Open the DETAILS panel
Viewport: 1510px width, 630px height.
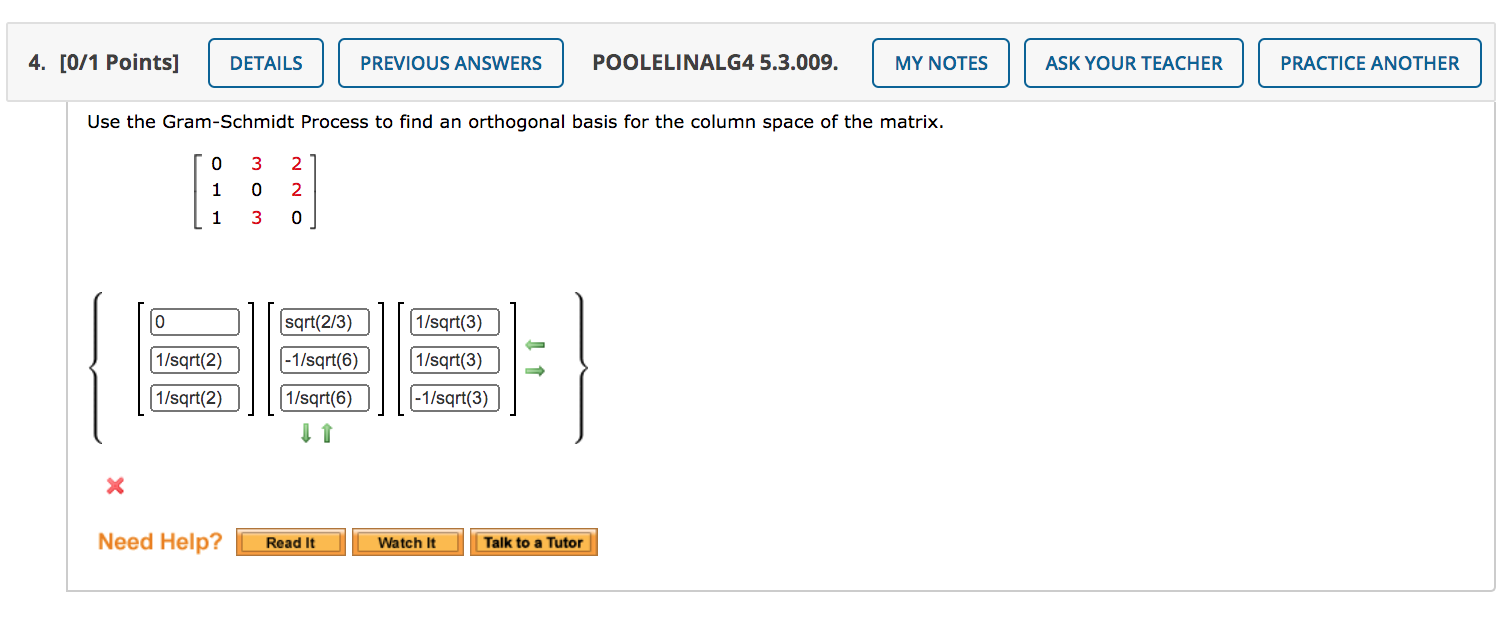pyautogui.click(x=265, y=62)
